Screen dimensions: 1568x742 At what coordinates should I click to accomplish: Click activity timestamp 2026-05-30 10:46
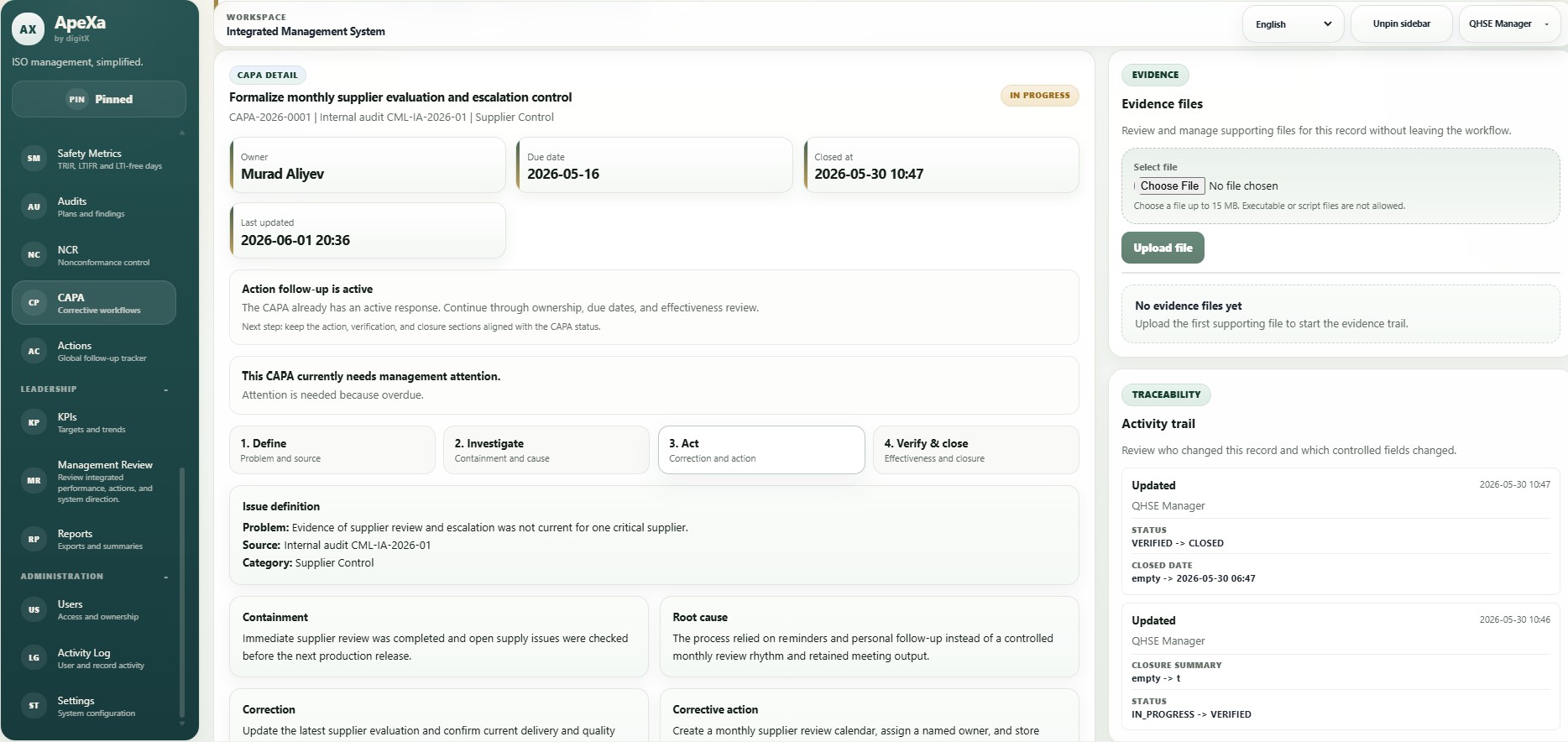[1514, 620]
